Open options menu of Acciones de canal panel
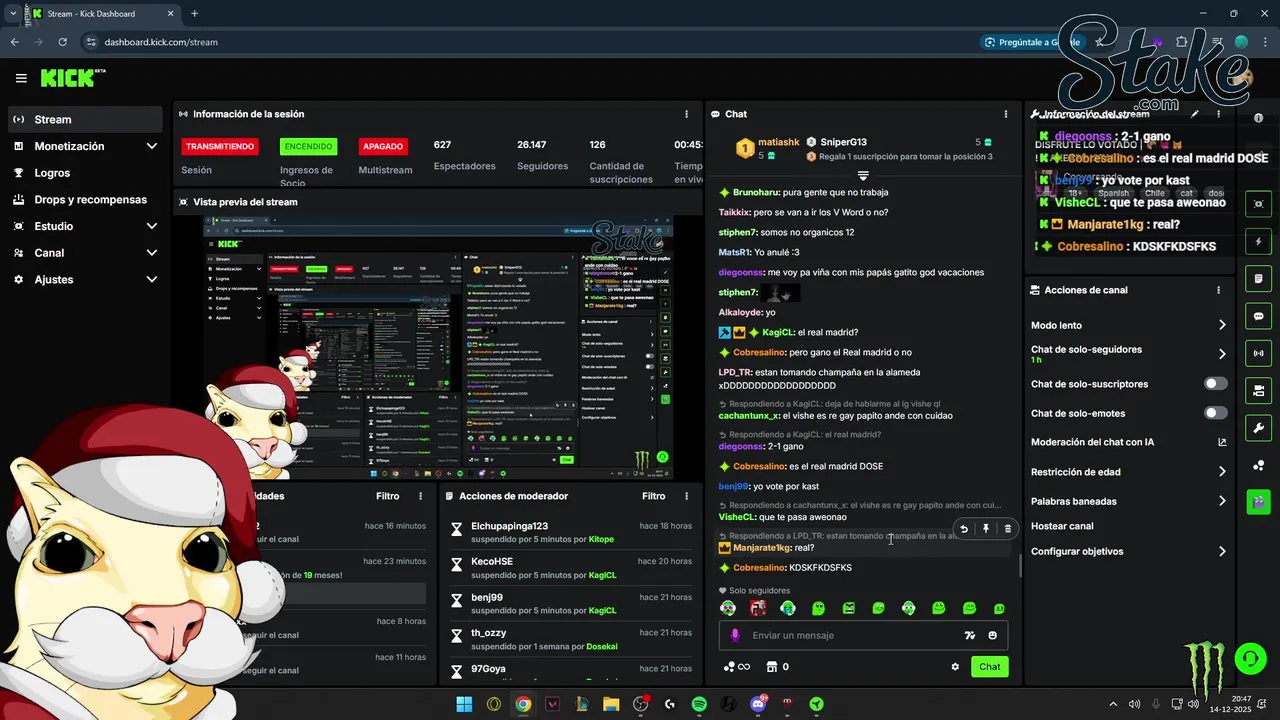 click(1218, 290)
